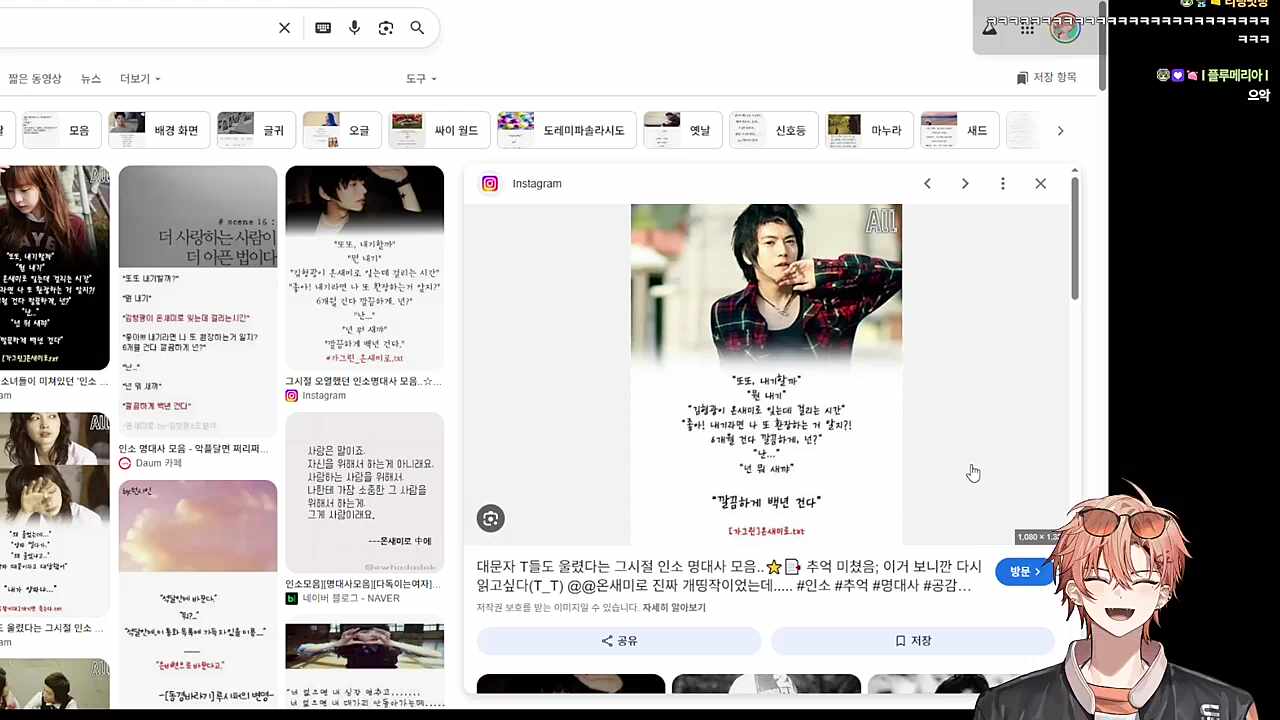Click the magnifier search button
Image resolution: width=1280 pixels, height=720 pixels.
(x=417, y=28)
